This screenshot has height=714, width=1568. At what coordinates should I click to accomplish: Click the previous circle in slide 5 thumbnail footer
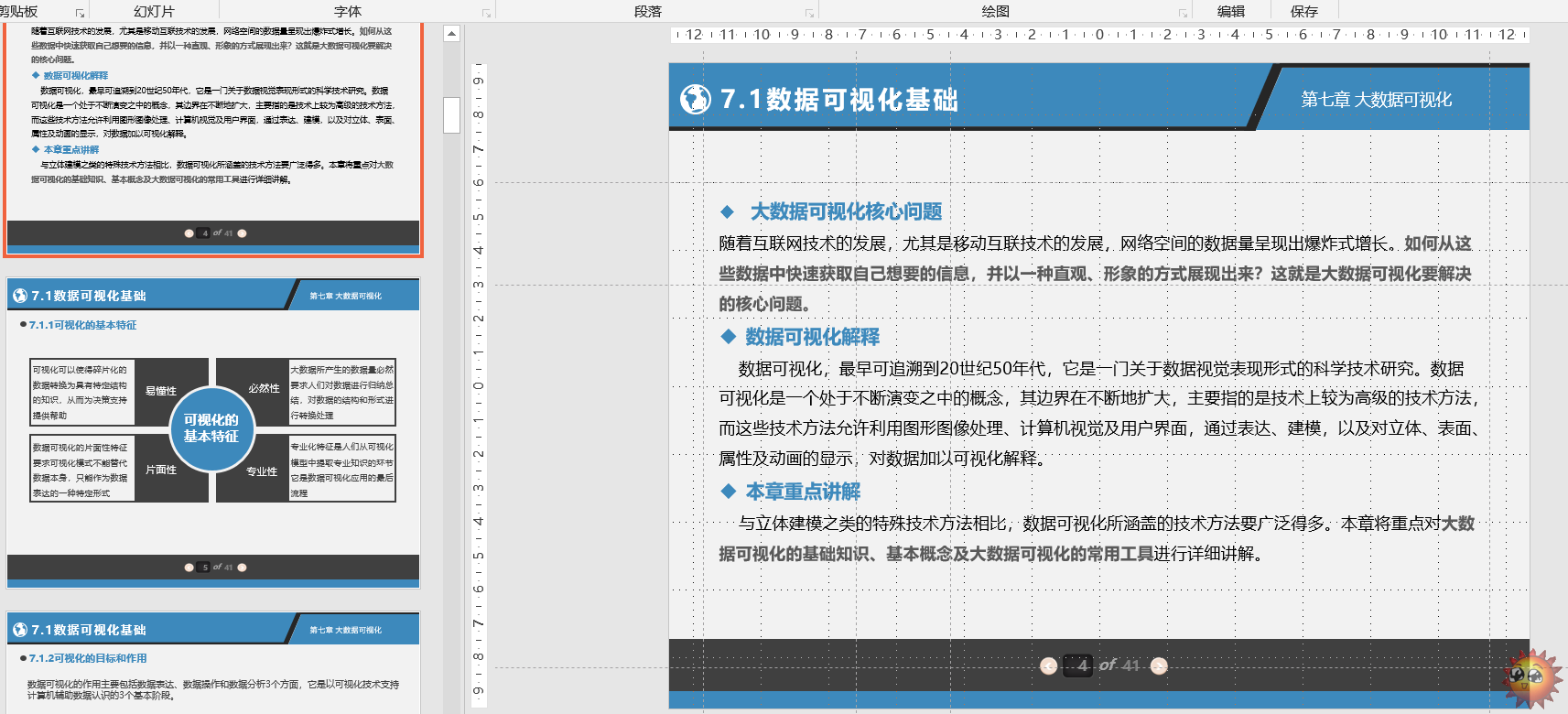pyautogui.click(x=189, y=568)
